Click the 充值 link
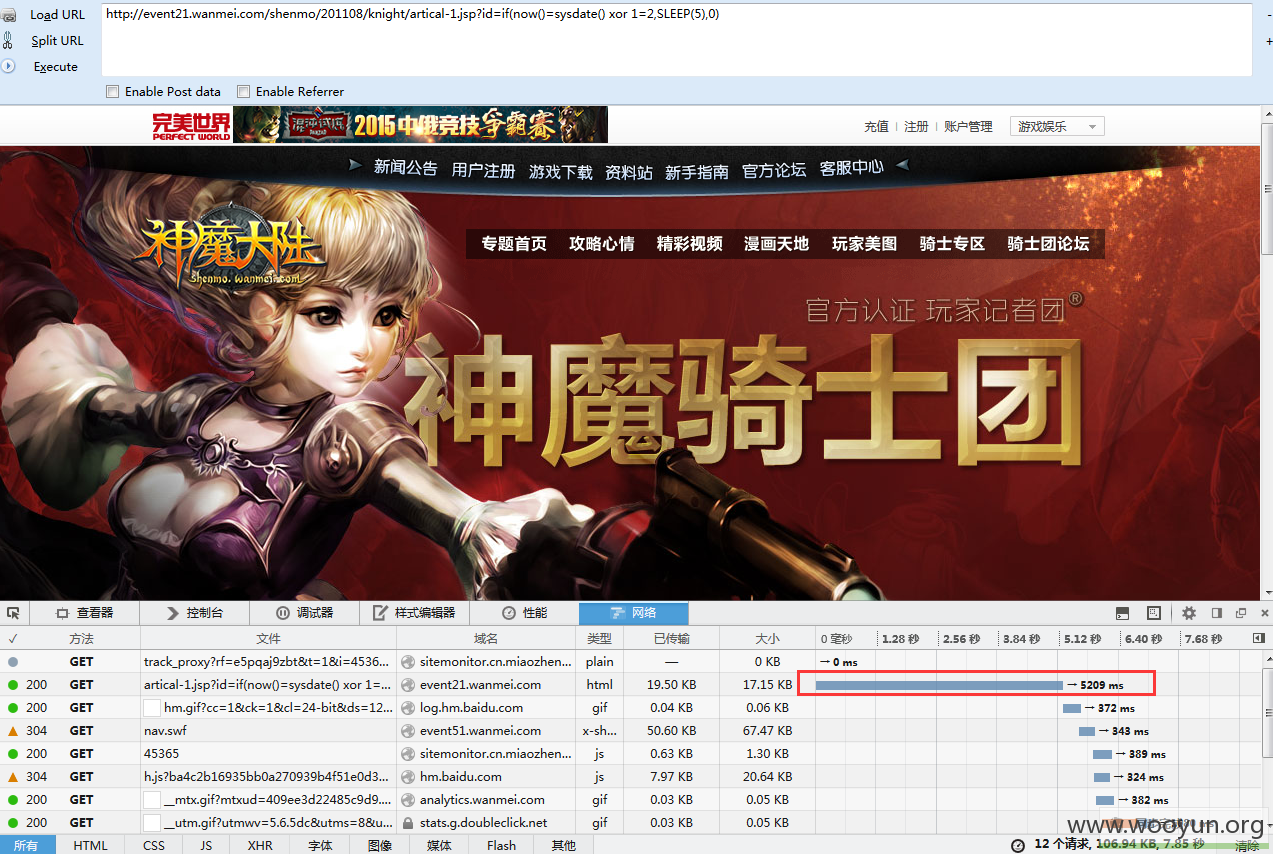Image resolution: width=1273 pixels, height=854 pixels. (x=876, y=127)
